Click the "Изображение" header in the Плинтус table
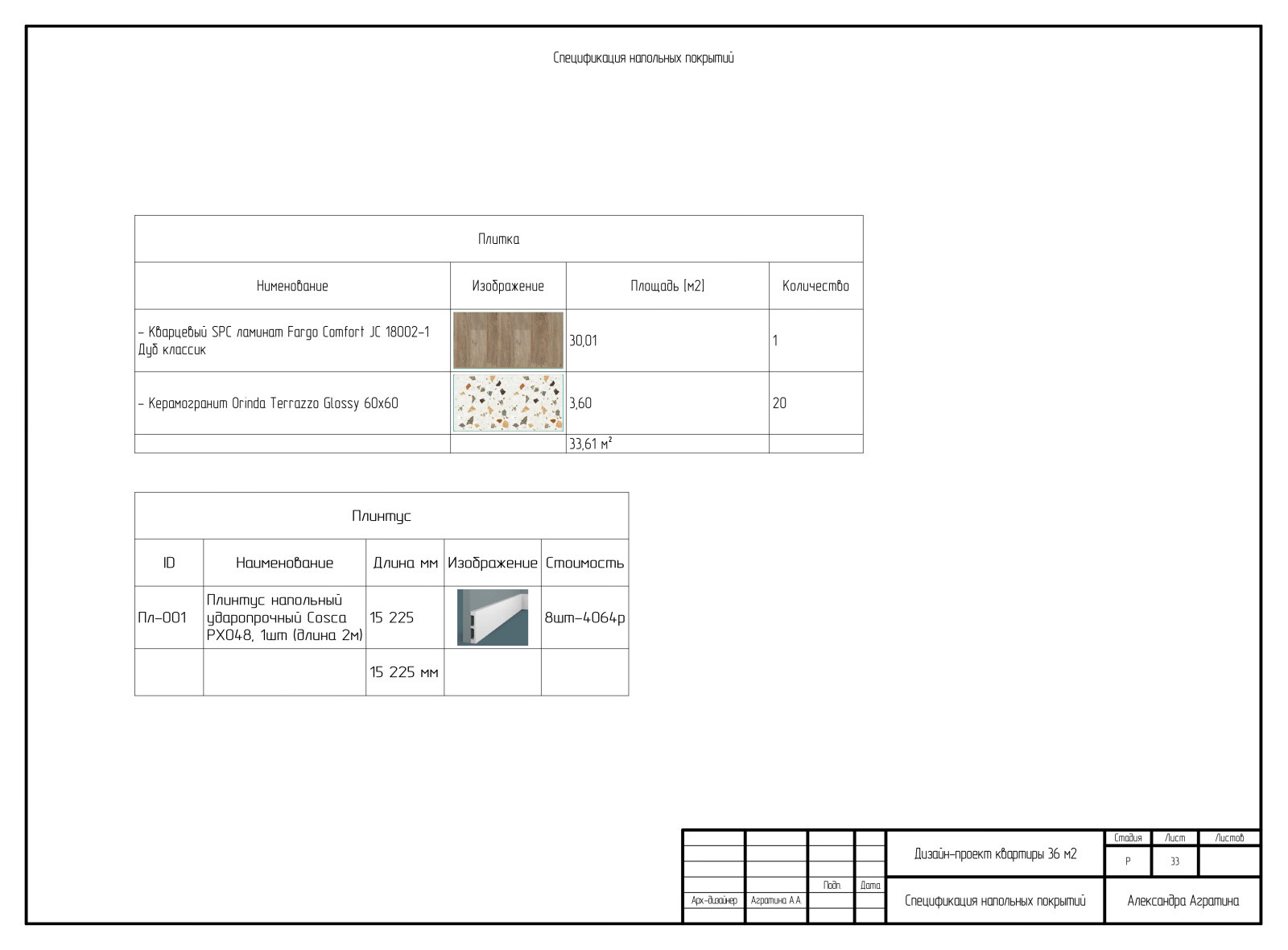This screenshot has width=1288, height=950. pyautogui.click(x=493, y=563)
